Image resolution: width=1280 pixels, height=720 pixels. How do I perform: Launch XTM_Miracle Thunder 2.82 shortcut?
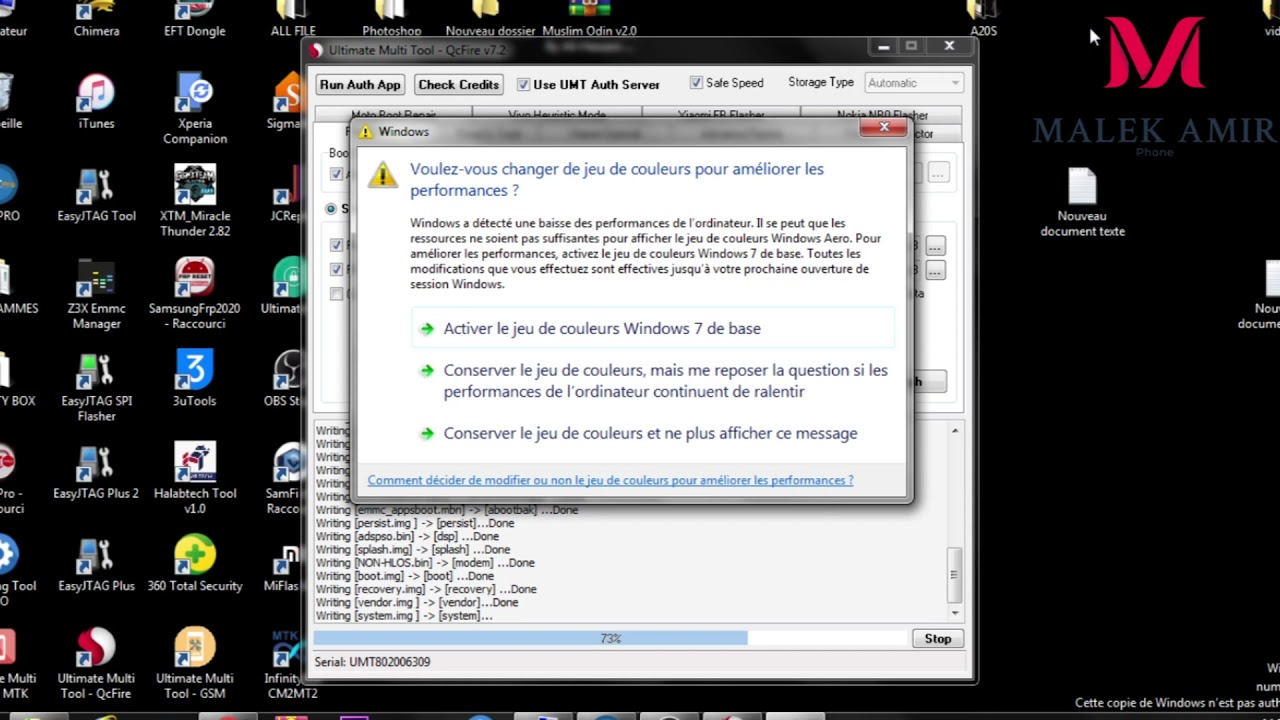pos(195,202)
